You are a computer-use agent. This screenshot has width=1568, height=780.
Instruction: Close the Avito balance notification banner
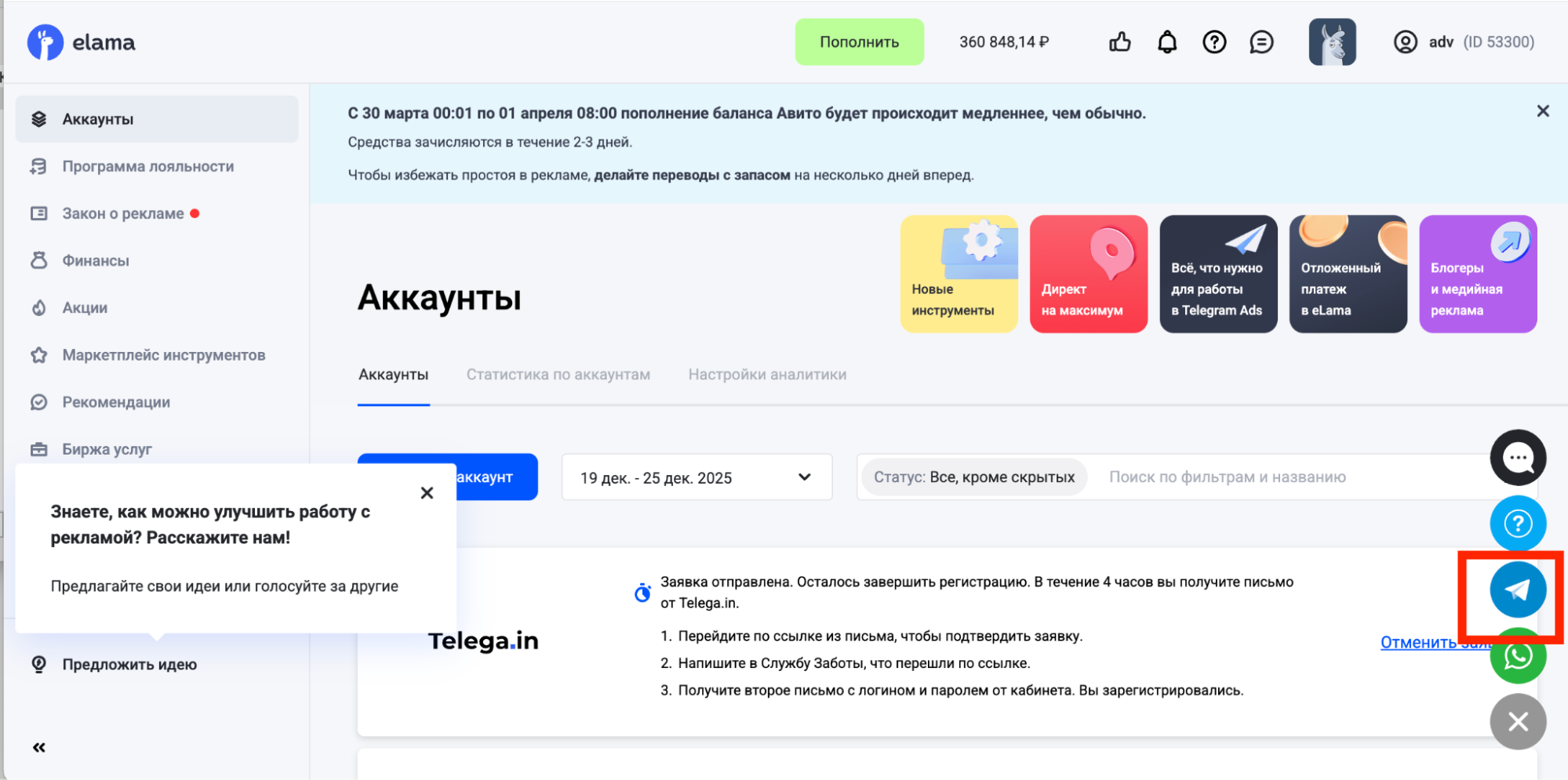[x=1542, y=111]
